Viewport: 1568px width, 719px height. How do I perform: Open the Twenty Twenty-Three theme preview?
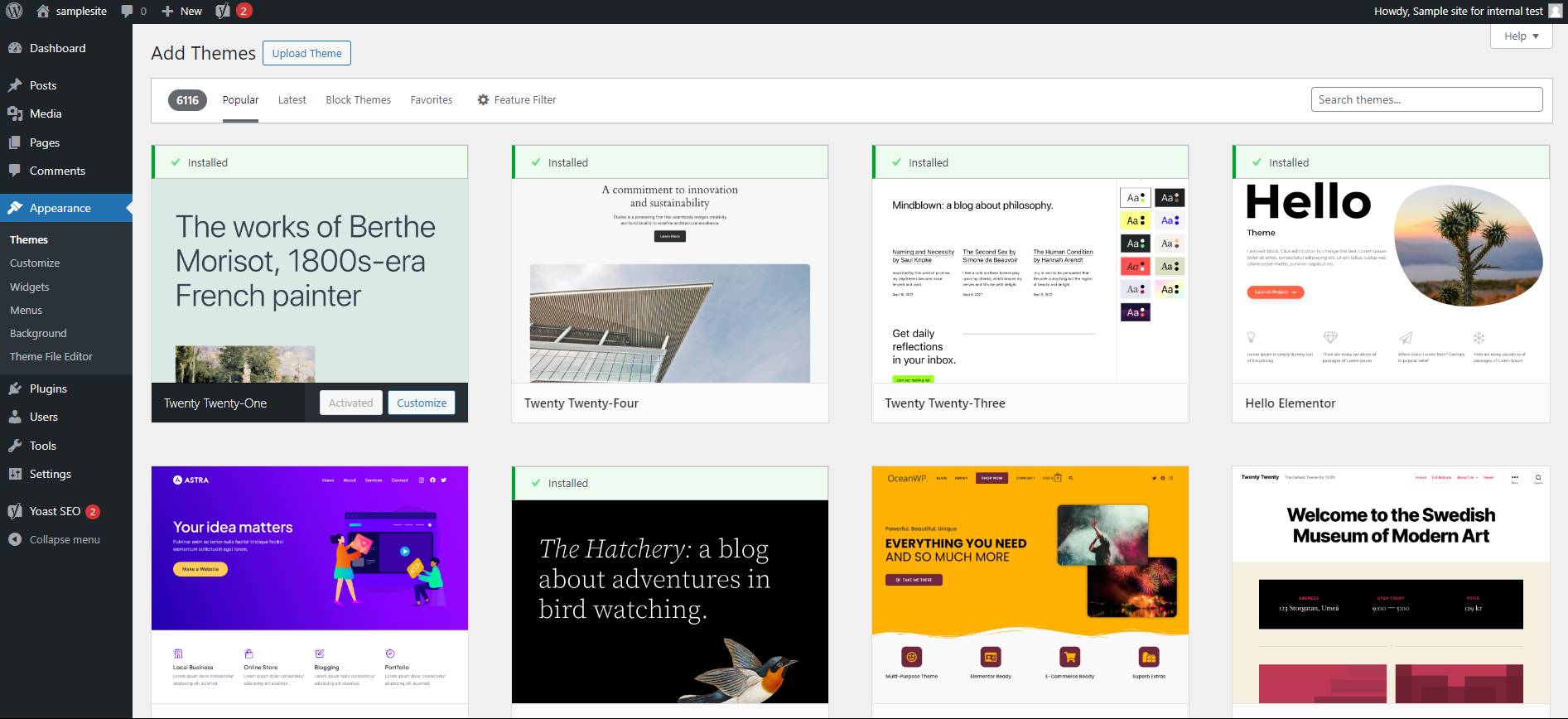[x=1030, y=281]
